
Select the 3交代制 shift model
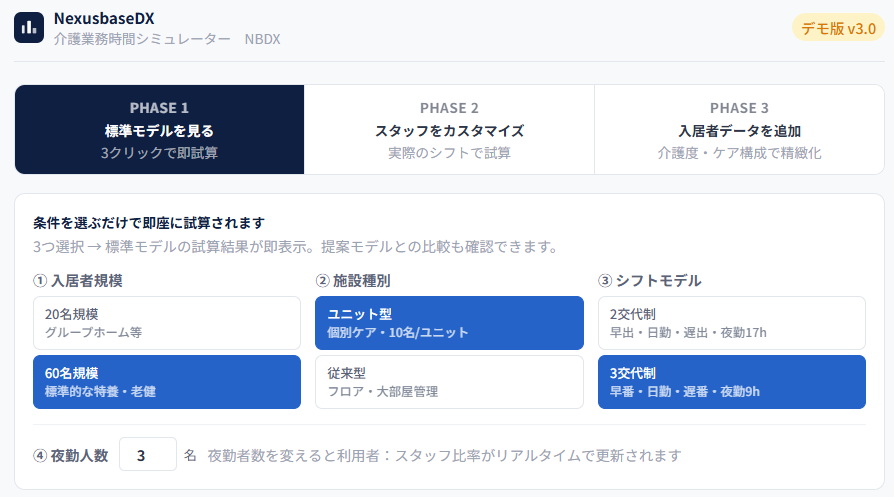click(x=731, y=381)
